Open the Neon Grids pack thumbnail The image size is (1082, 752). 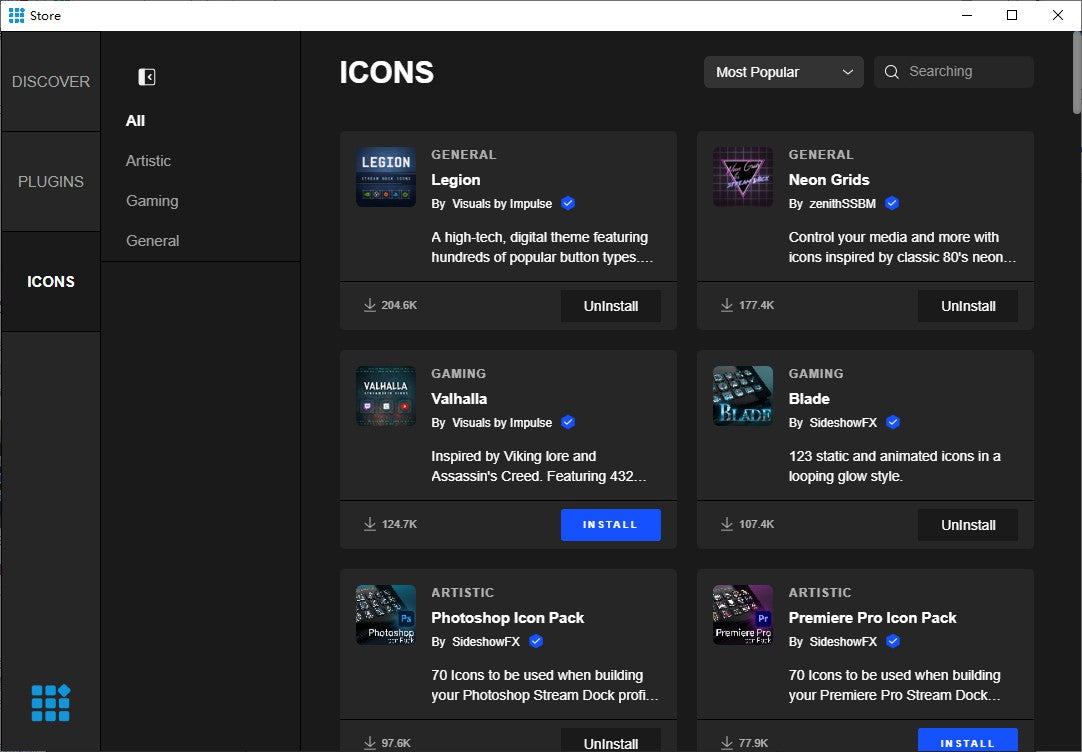[742, 177]
